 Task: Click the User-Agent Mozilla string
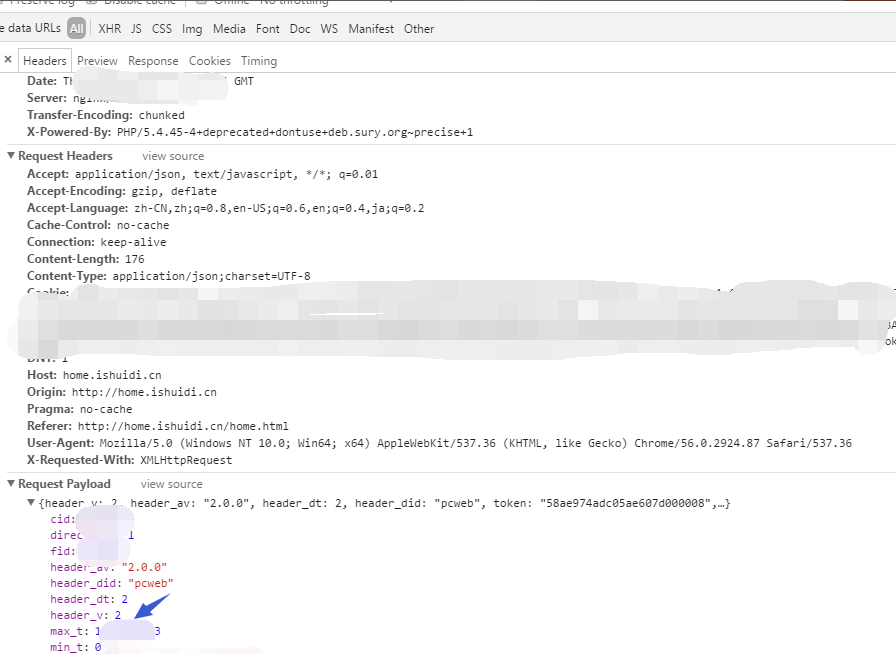tap(475, 443)
